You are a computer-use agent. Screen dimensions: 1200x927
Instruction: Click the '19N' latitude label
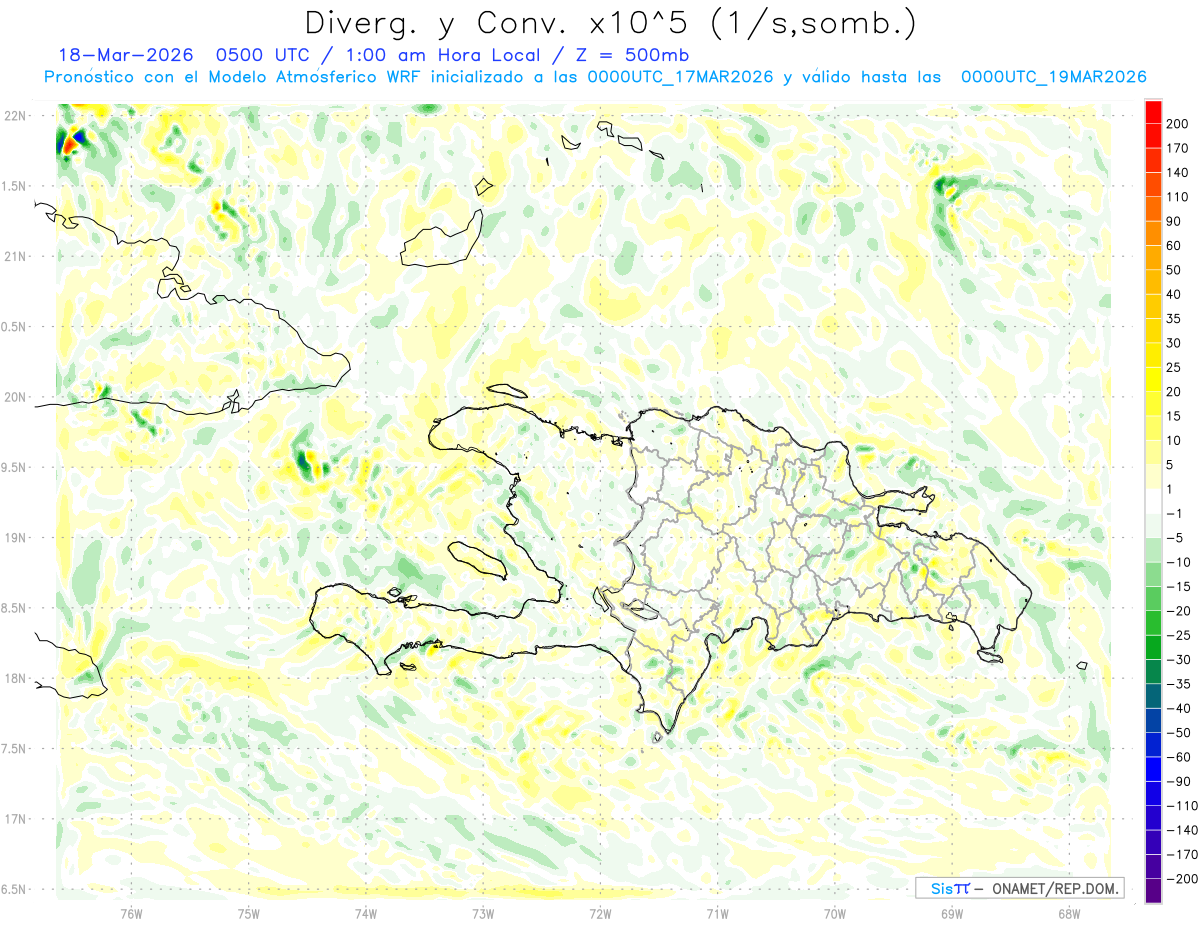click(16, 537)
